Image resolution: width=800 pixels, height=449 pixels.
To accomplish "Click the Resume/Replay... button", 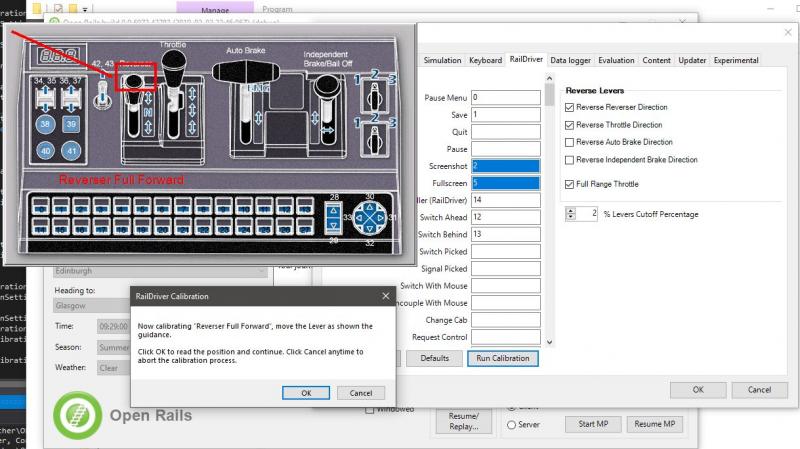I will coord(464,421).
